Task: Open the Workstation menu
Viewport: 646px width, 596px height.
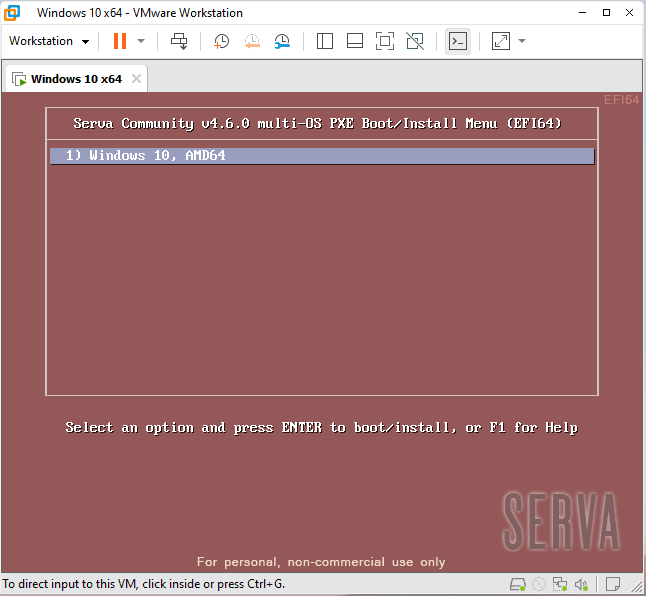Action: click(48, 41)
